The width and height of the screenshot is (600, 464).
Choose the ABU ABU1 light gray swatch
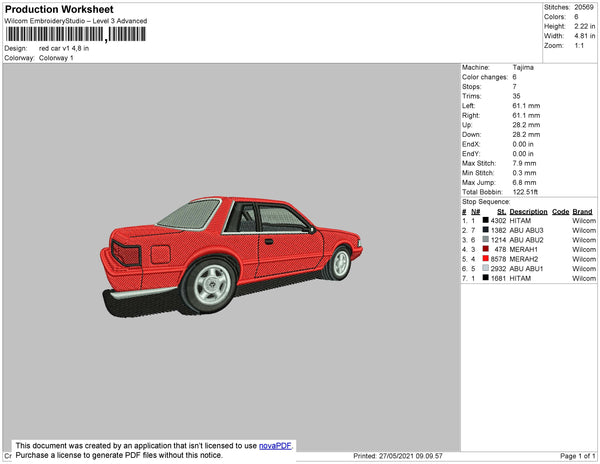pyautogui.click(x=485, y=268)
